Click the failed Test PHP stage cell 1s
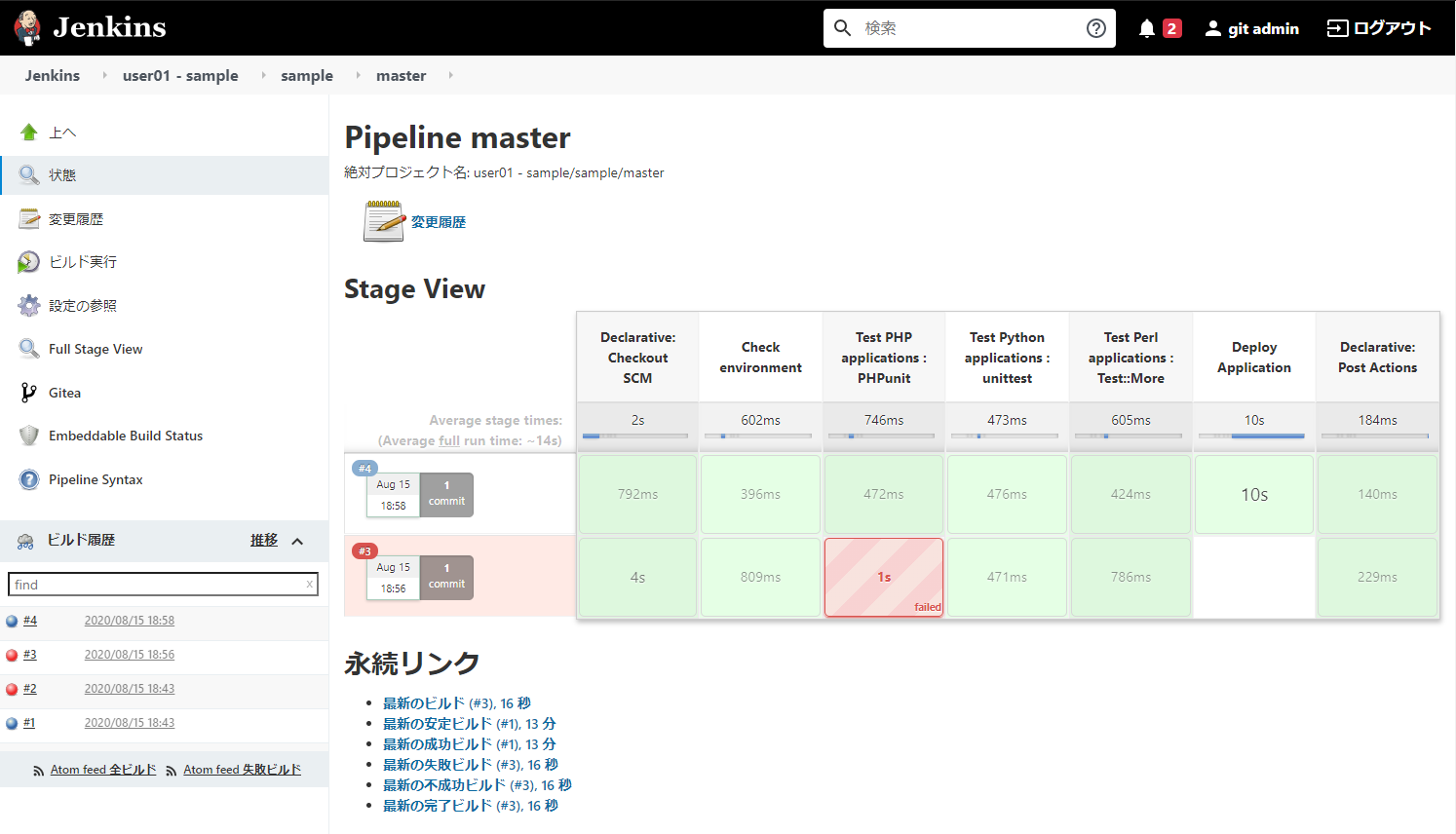The width and height of the screenshot is (1456, 834). (884, 577)
